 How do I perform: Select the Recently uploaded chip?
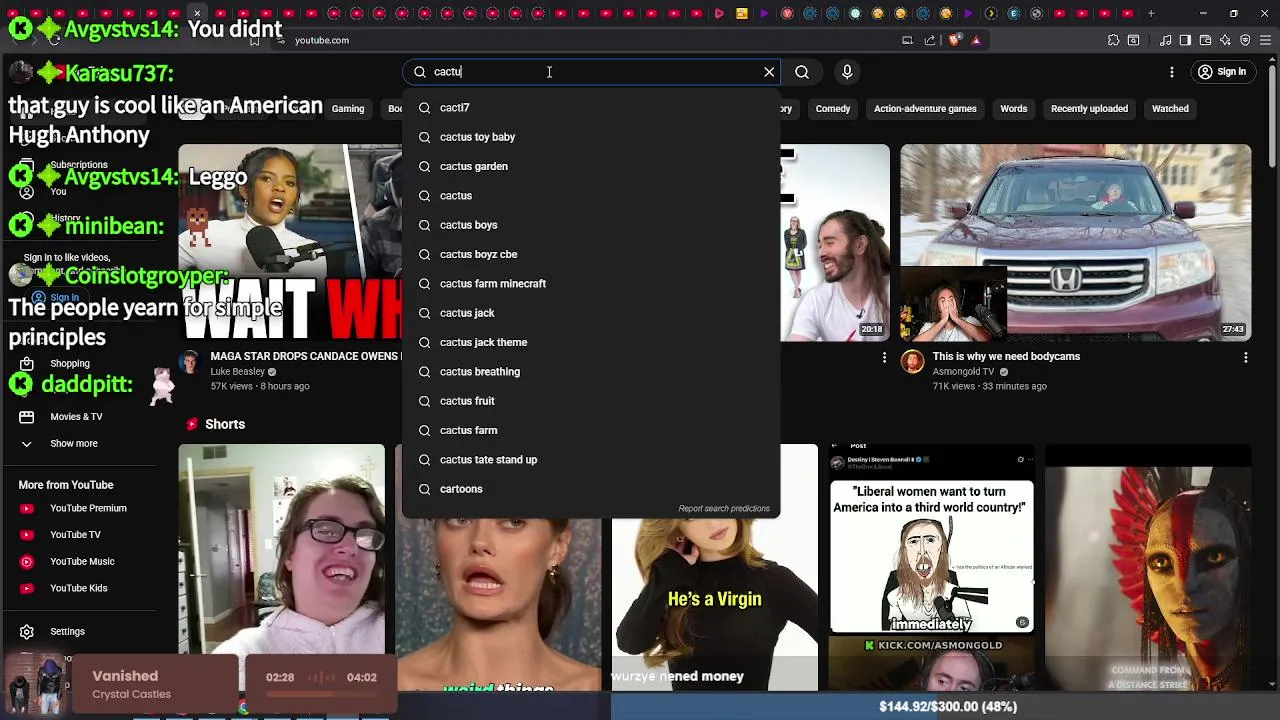[x=1089, y=109]
